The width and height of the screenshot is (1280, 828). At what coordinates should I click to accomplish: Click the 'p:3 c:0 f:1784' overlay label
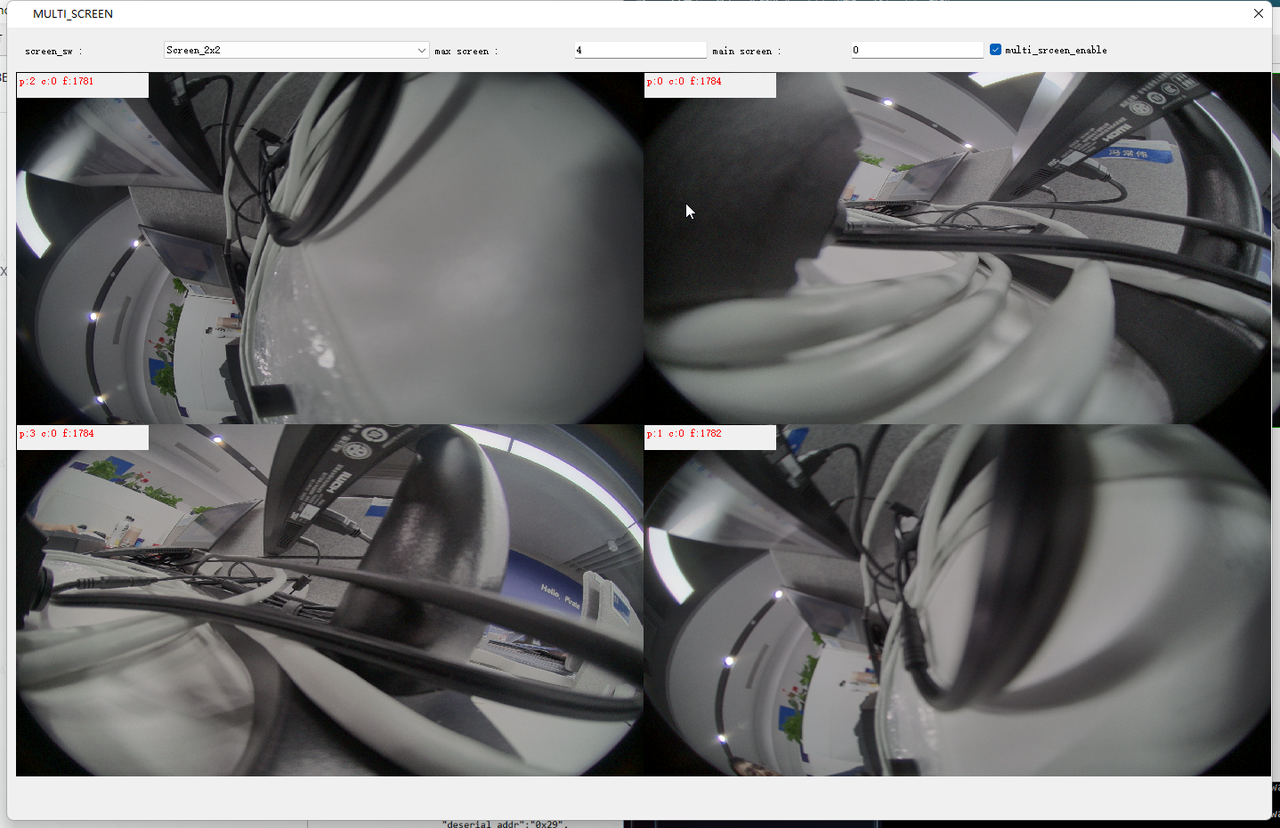click(x=57, y=434)
